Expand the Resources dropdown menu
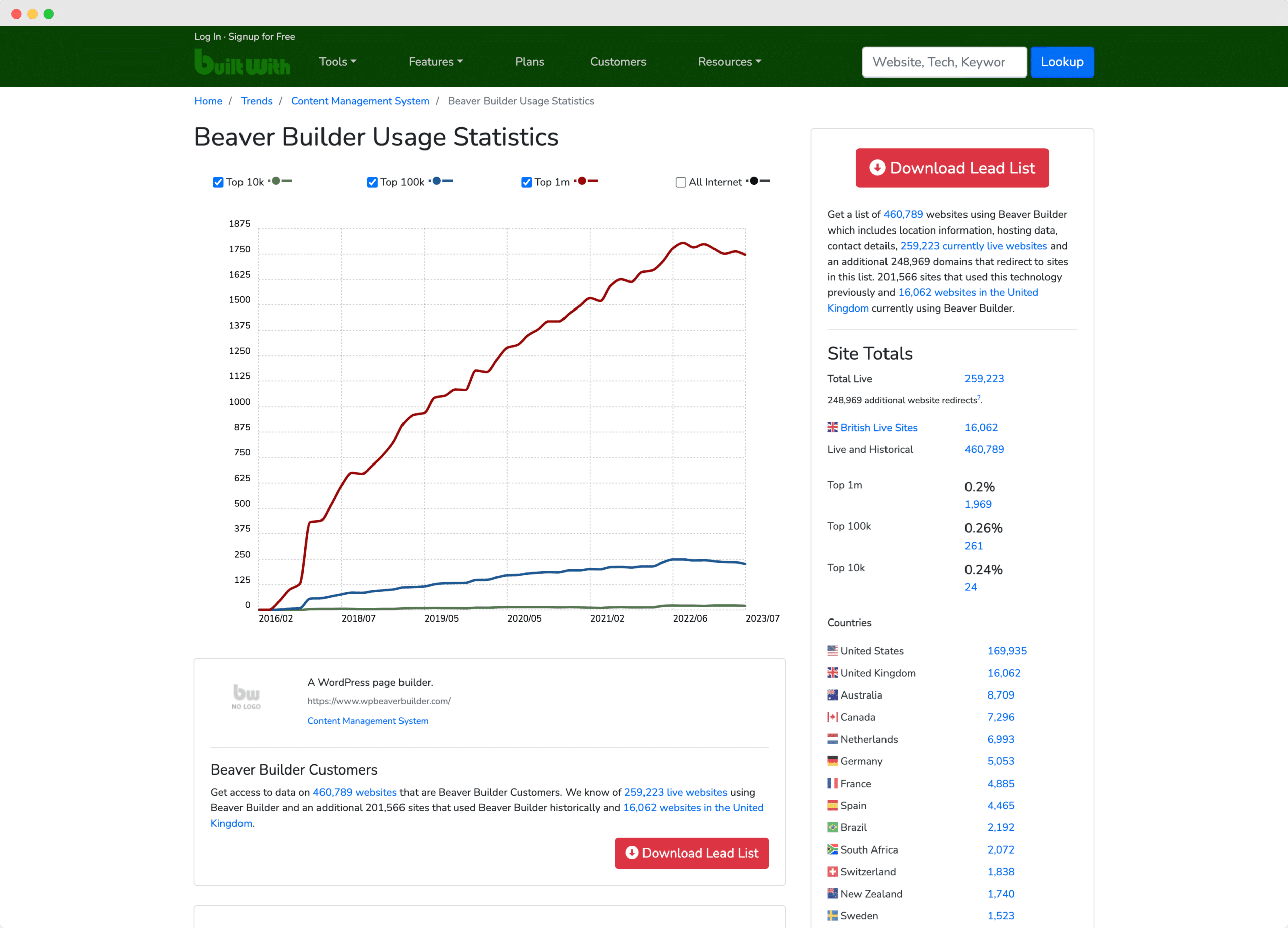The height and width of the screenshot is (928, 1288). coord(729,62)
